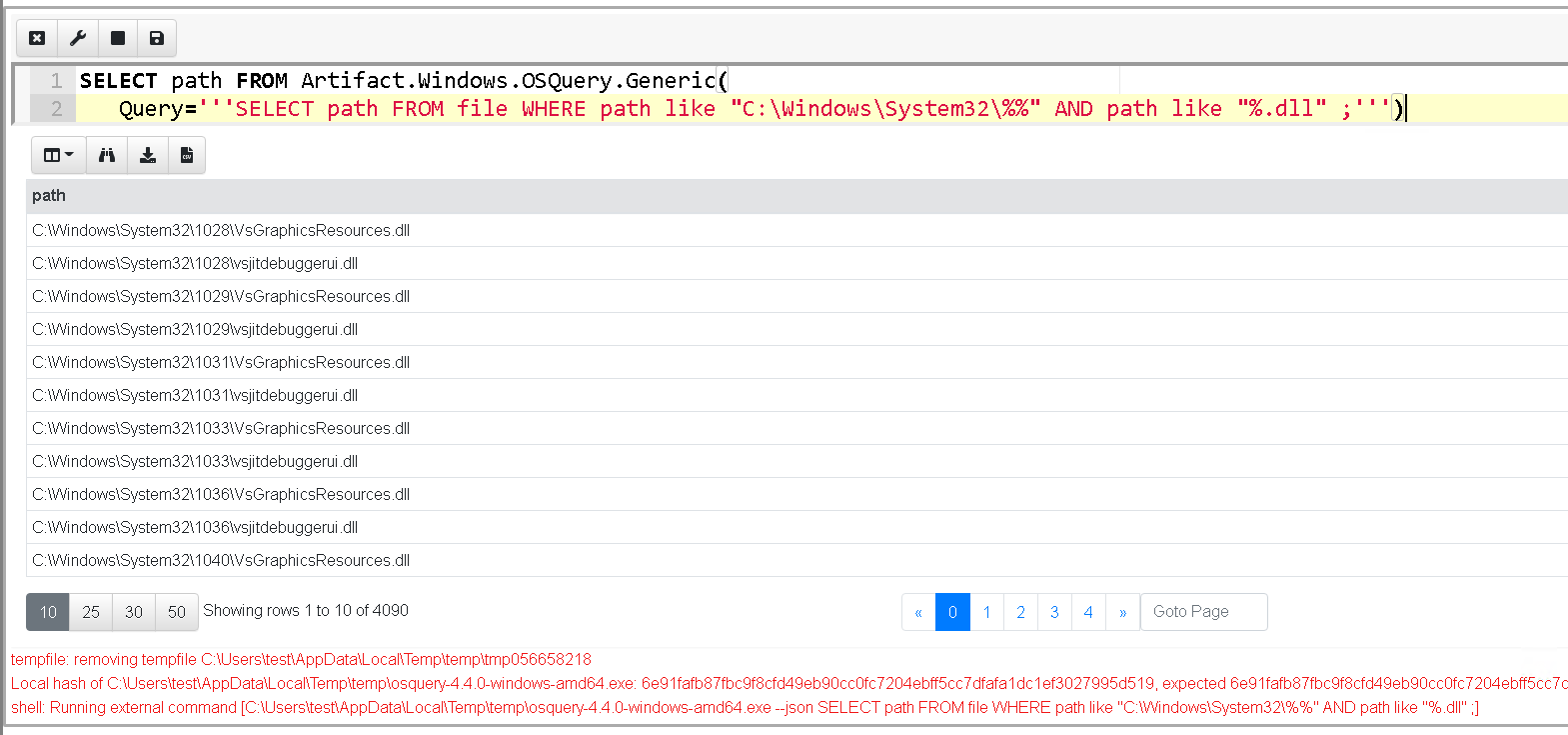Export the table with the CSV file icon
The image size is (1568, 735).
pos(186,155)
